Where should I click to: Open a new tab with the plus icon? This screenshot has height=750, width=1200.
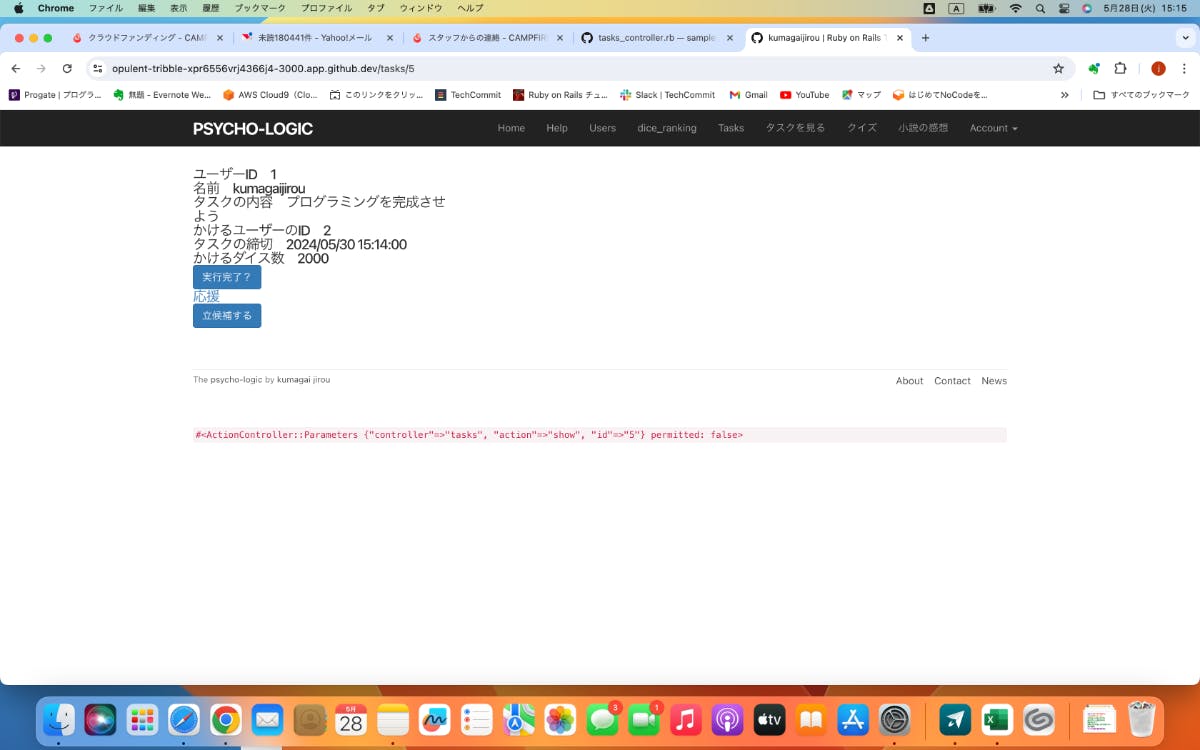925,38
